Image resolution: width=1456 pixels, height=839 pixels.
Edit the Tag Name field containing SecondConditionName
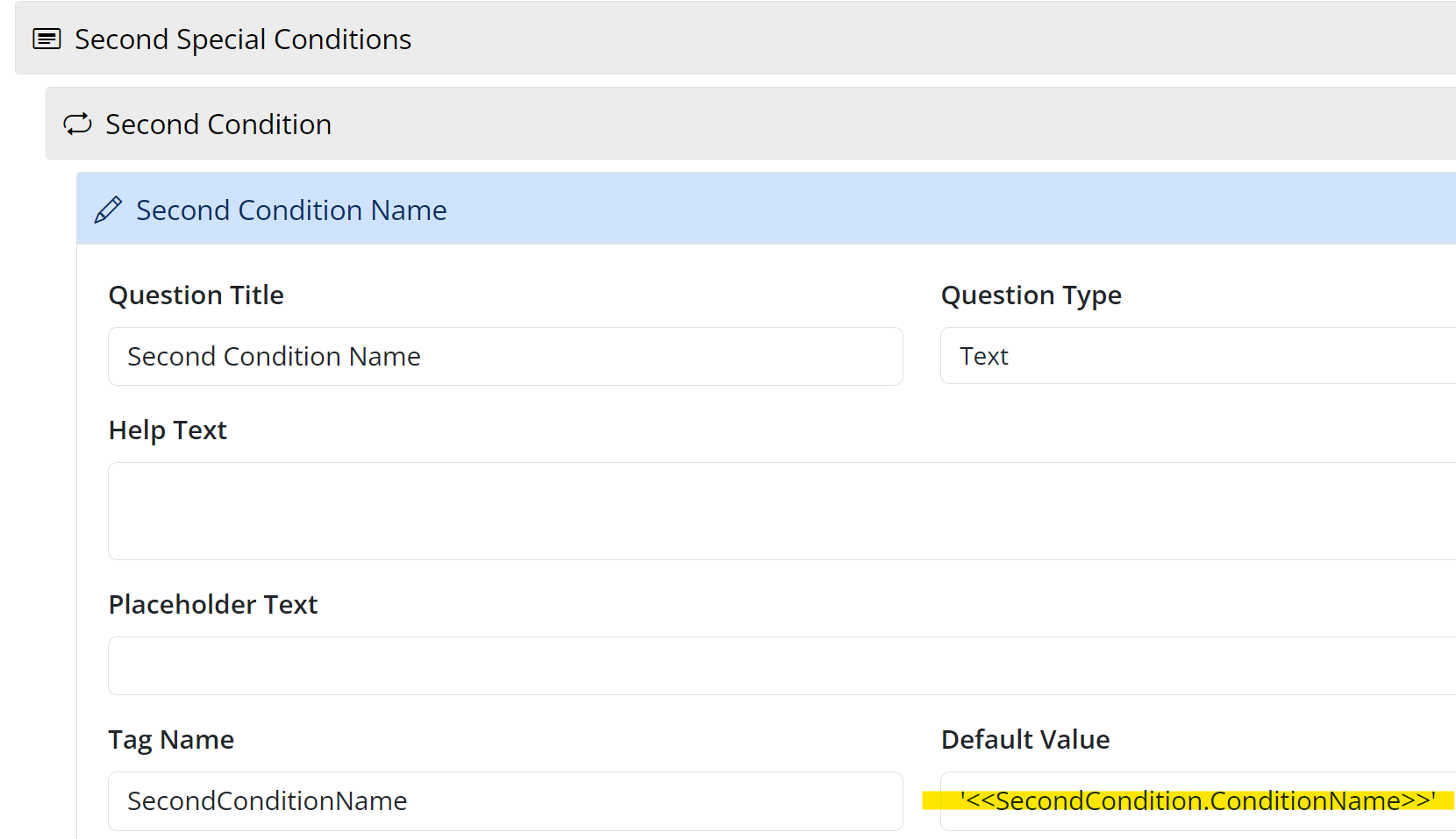(505, 801)
